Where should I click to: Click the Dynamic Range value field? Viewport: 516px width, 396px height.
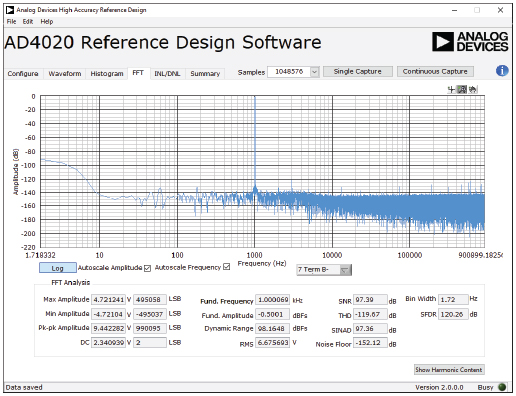click(x=273, y=329)
